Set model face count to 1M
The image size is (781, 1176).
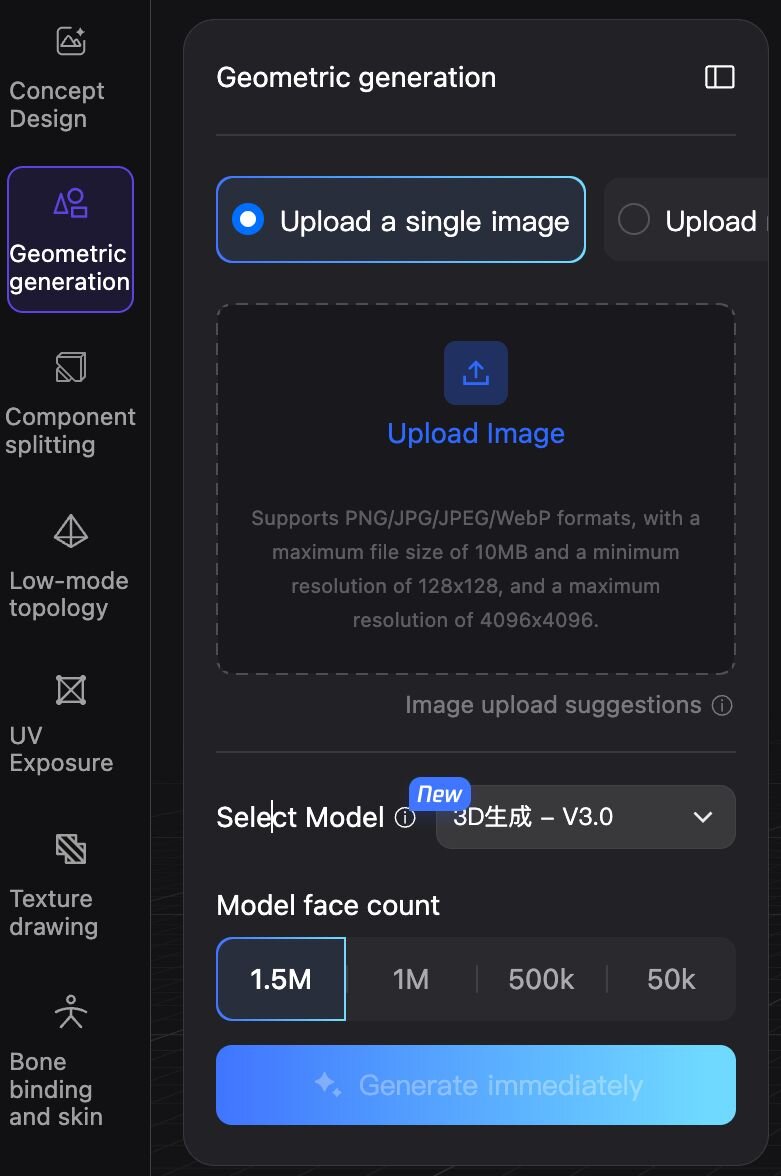[411, 979]
